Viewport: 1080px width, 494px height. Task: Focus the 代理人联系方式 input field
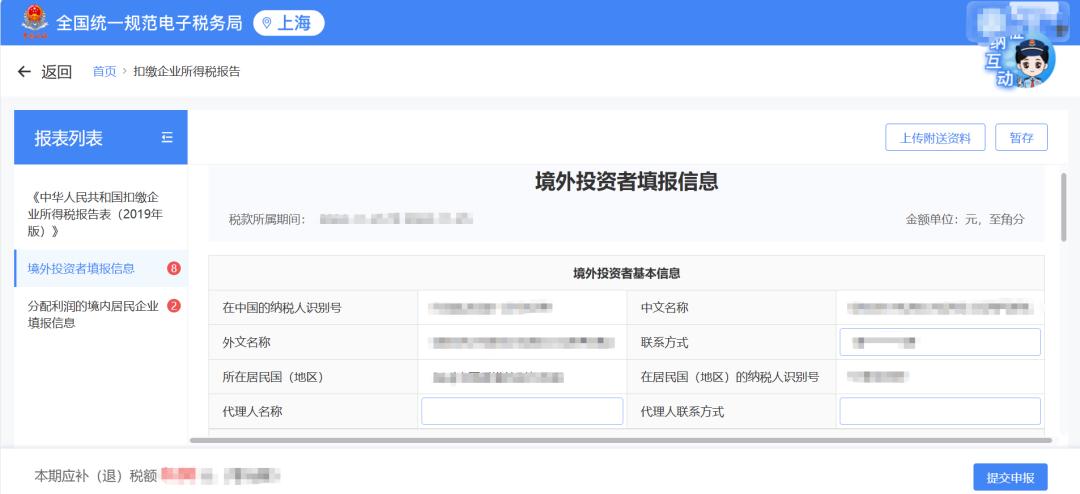[939, 411]
